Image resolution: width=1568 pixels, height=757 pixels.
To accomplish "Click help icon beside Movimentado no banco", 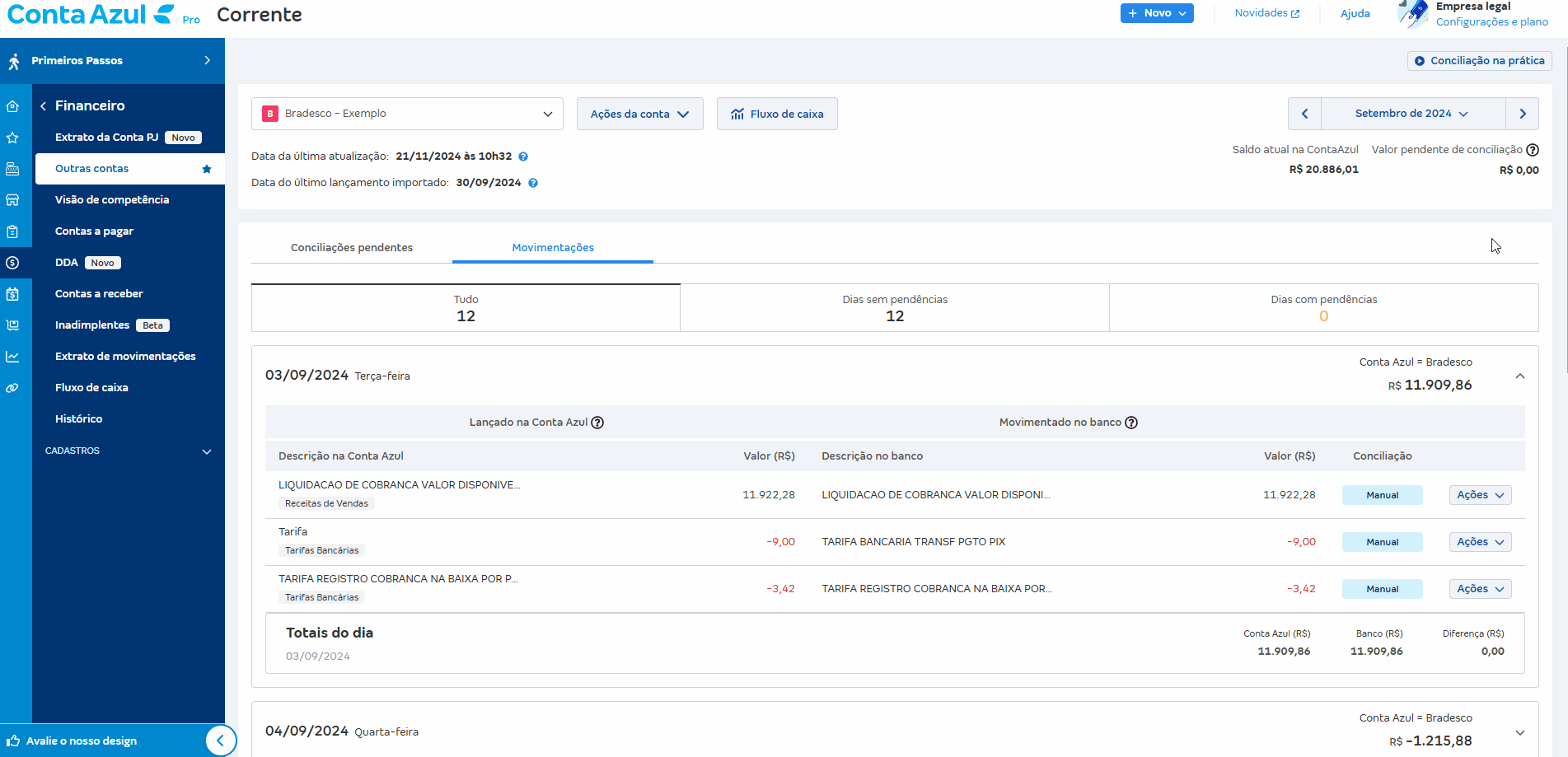I will point(1131,423).
